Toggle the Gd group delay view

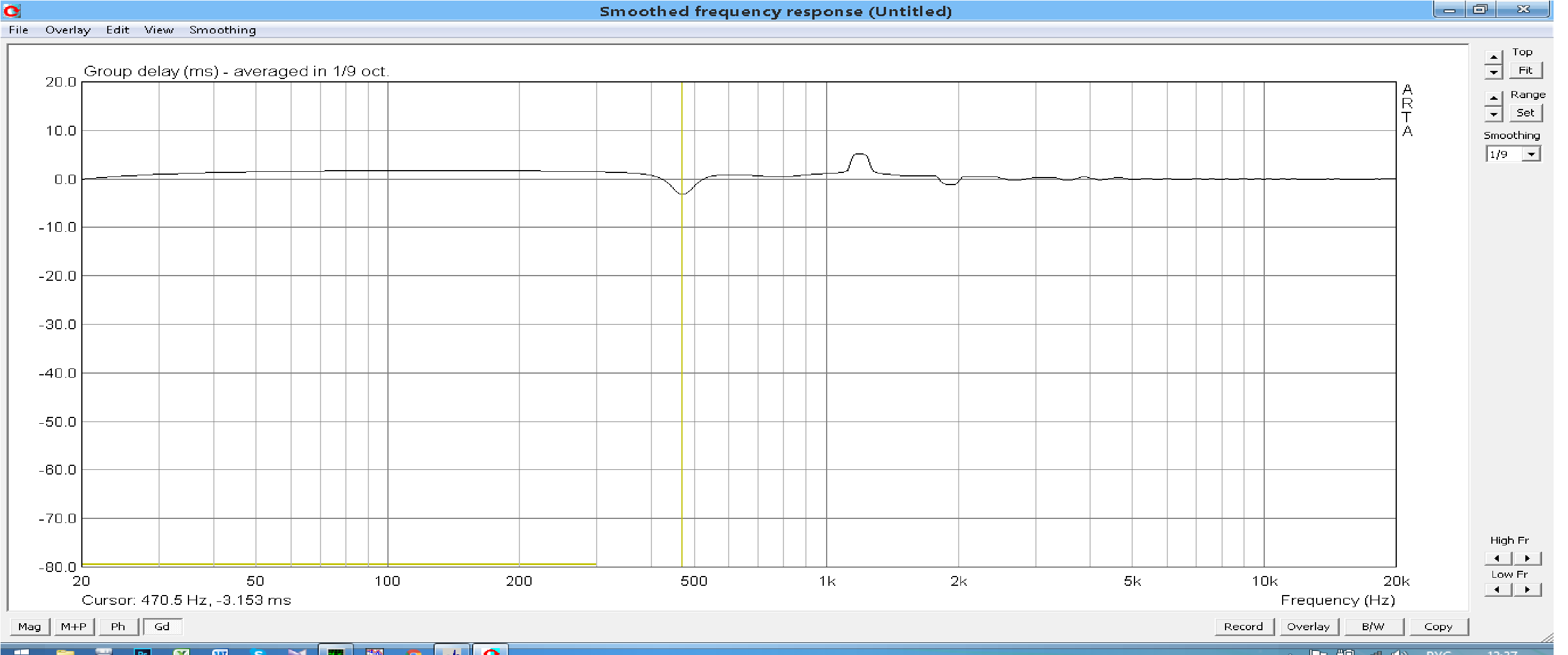click(x=162, y=626)
